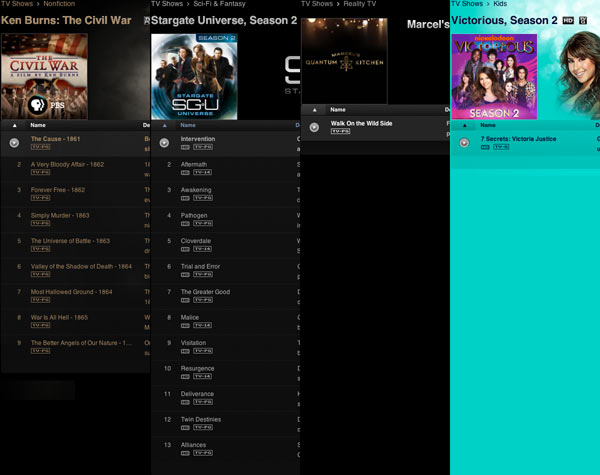
Task: Sort by Name column in Civil War list
Action: point(38,125)
